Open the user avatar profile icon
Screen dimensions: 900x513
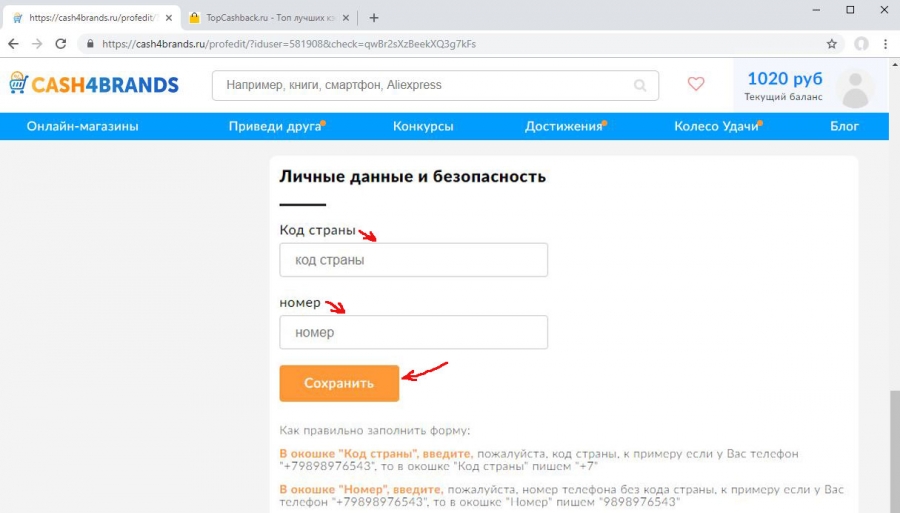tap(855, 90)
